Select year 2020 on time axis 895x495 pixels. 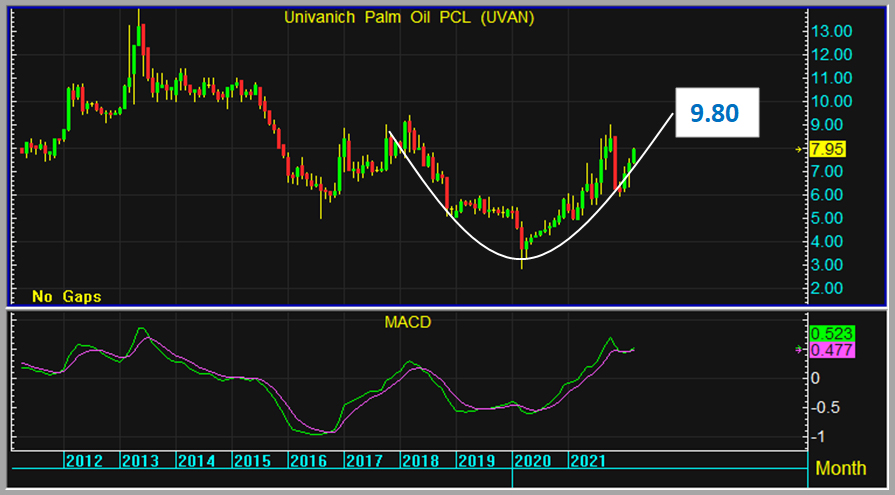pyautogui.click(x=532, y=461)
